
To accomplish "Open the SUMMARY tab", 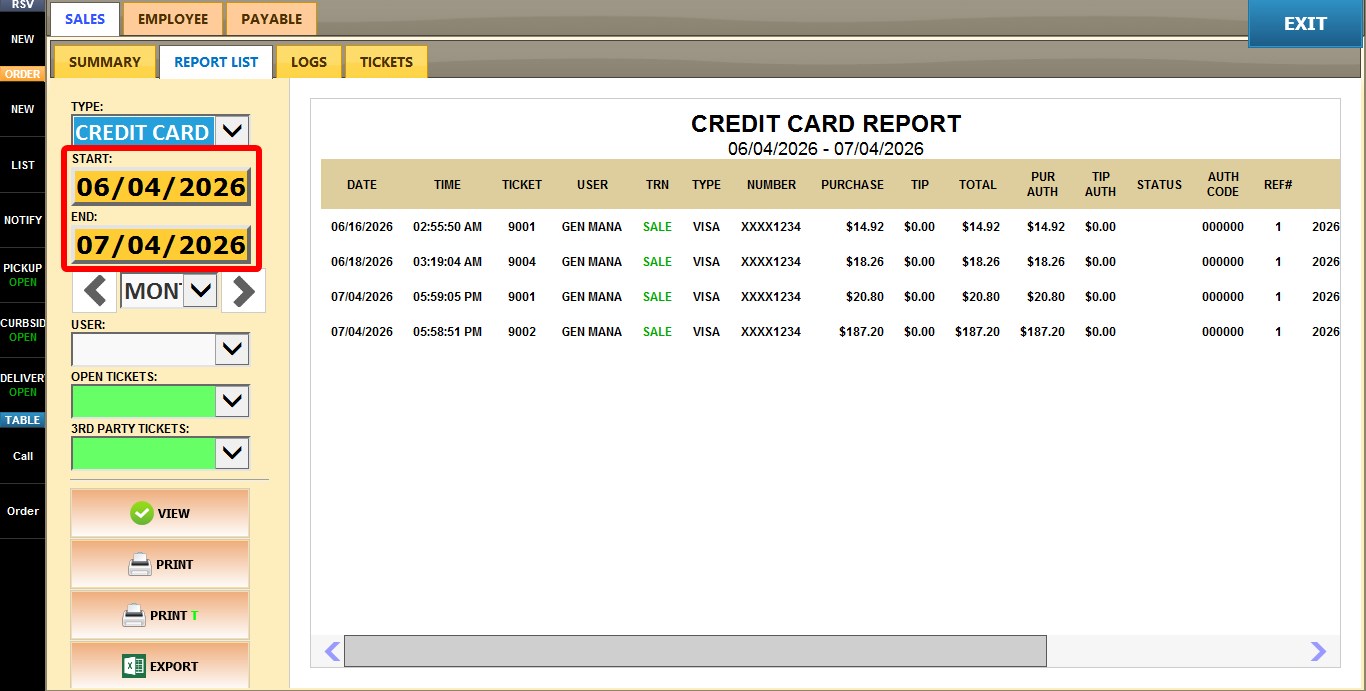I will [x=105, y=62].
